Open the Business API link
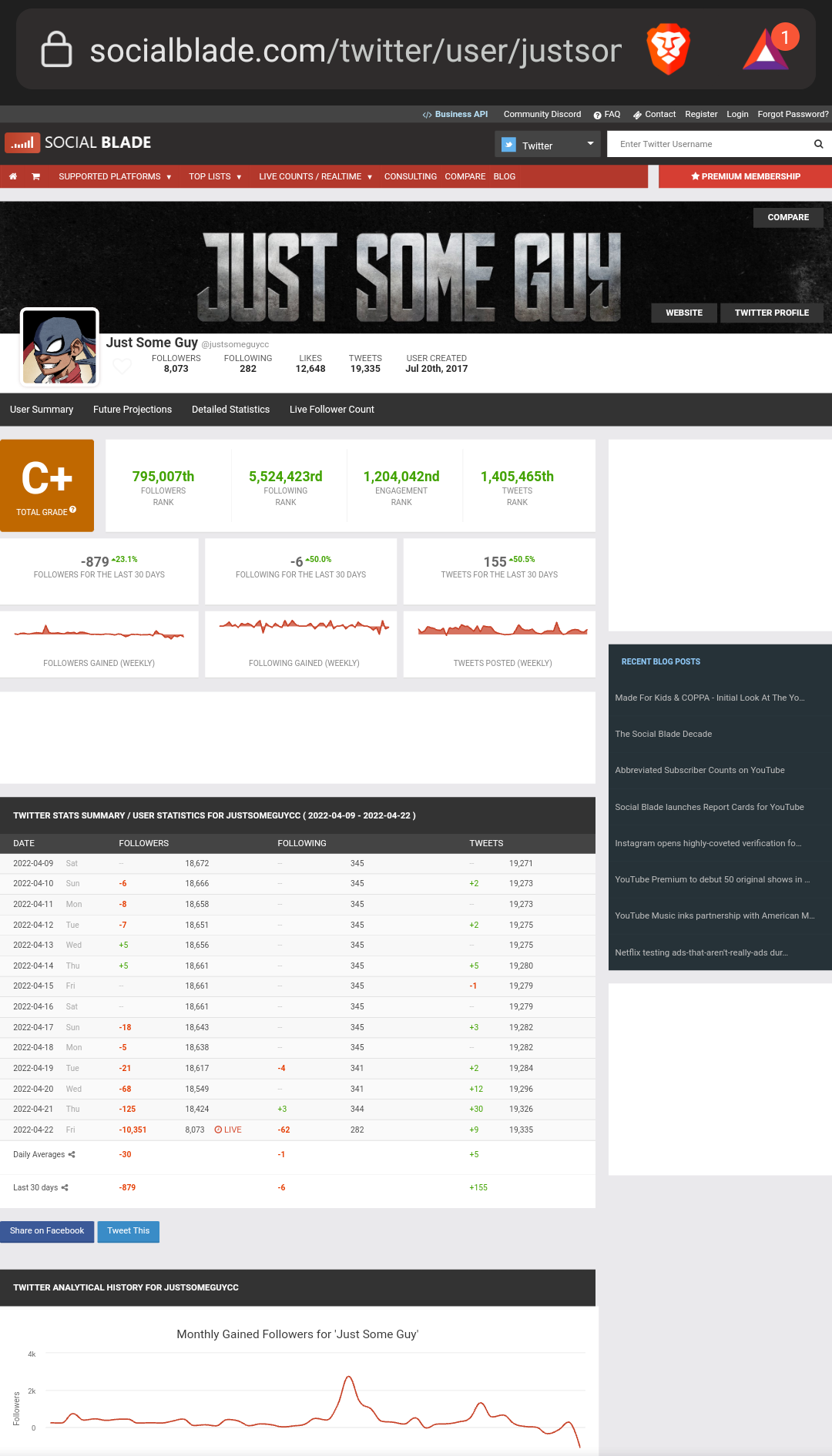This screenshot has width=832, height=1456. click(x=455, y=114)
